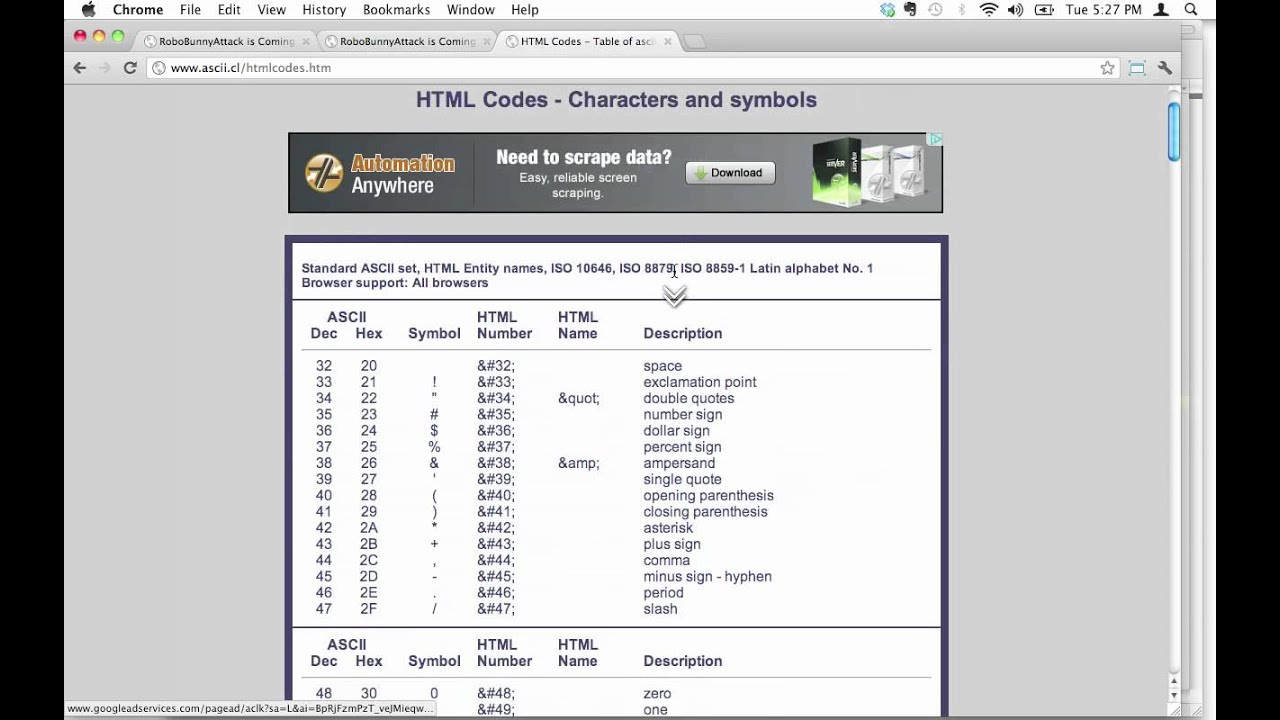
Task: Open the View menu
Action: tap(271, 10)
